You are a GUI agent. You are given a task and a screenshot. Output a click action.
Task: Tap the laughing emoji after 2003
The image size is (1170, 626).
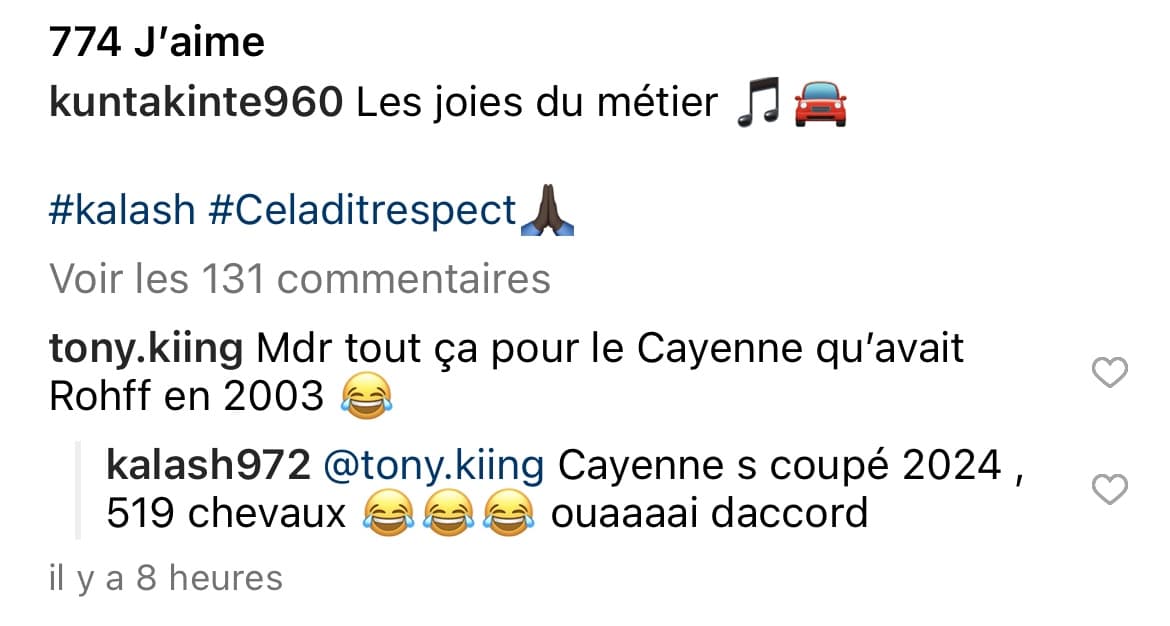[x=366, y=396]
